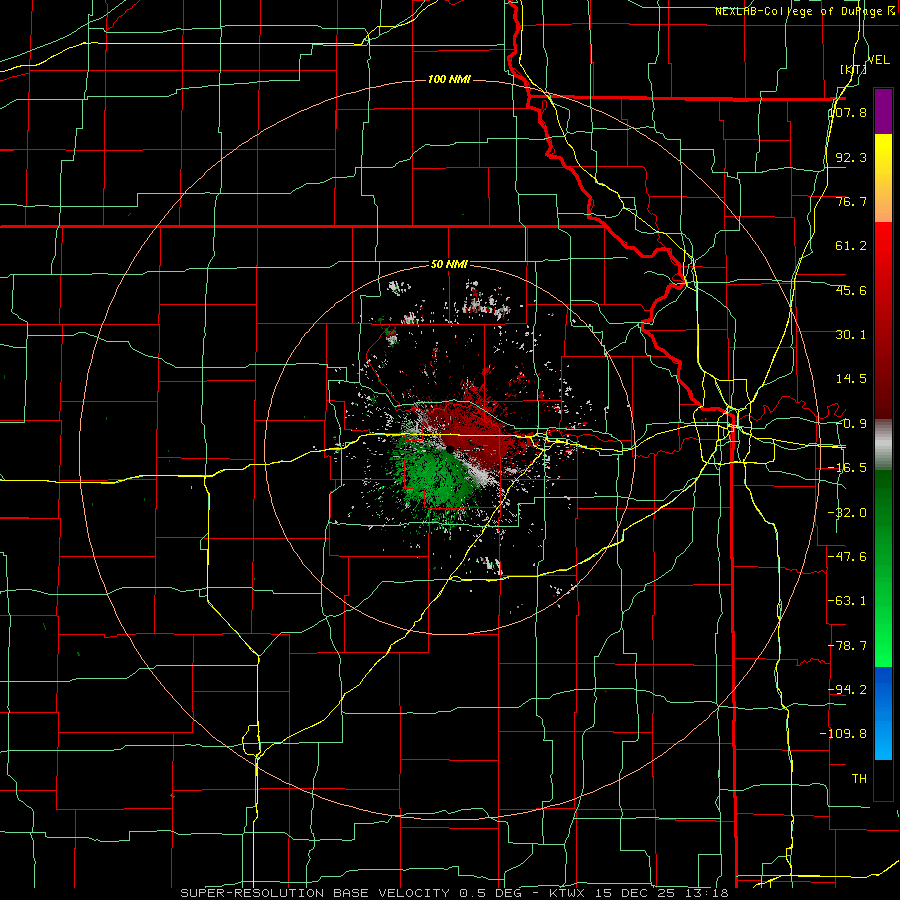The width and height of the screenshot is (900, 900).
Task: Click the VEL legend title
Action: tap(878, 60)
